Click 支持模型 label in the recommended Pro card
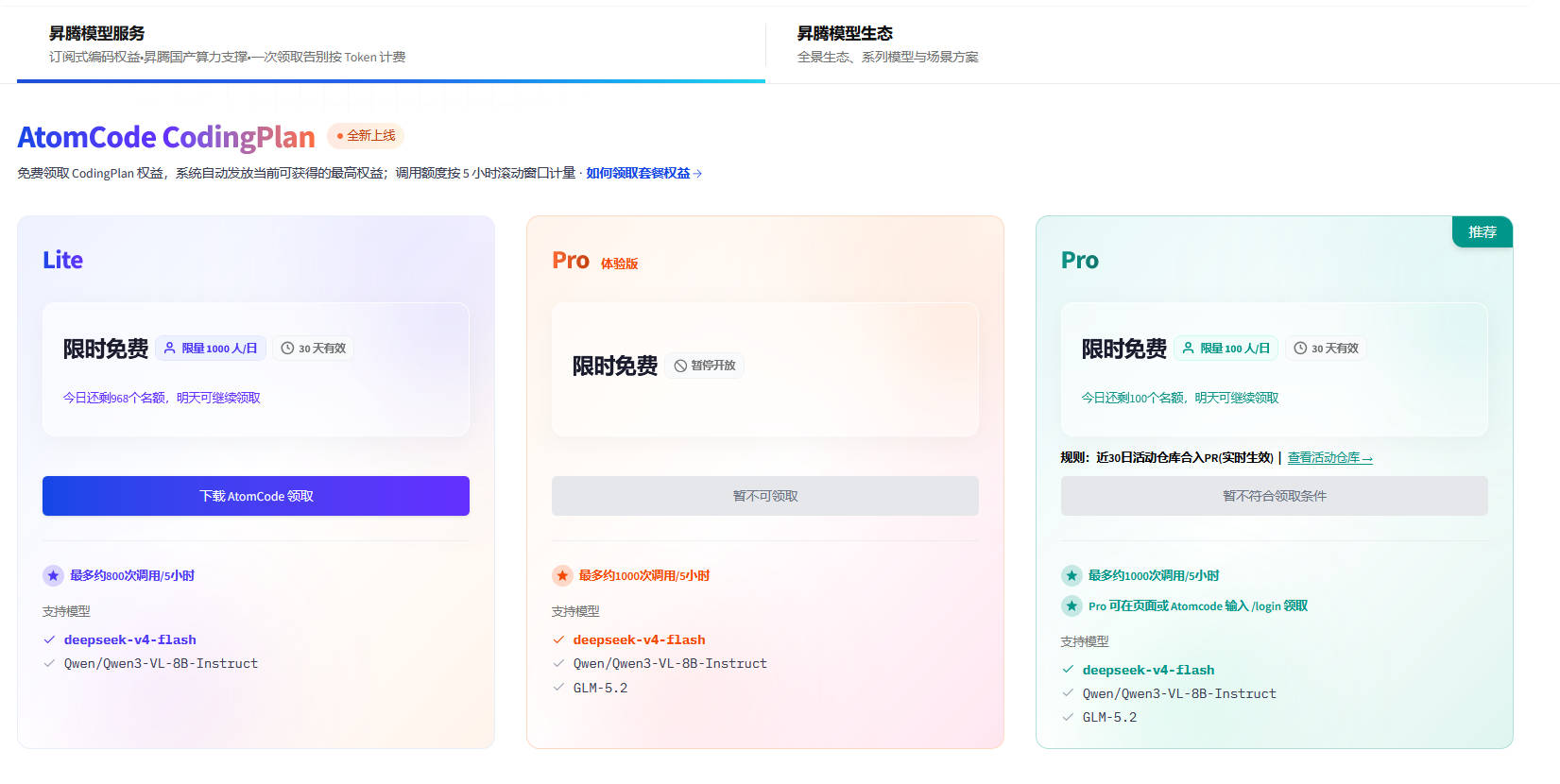This screenshot has width=1560, height=784. [1085, 641]
